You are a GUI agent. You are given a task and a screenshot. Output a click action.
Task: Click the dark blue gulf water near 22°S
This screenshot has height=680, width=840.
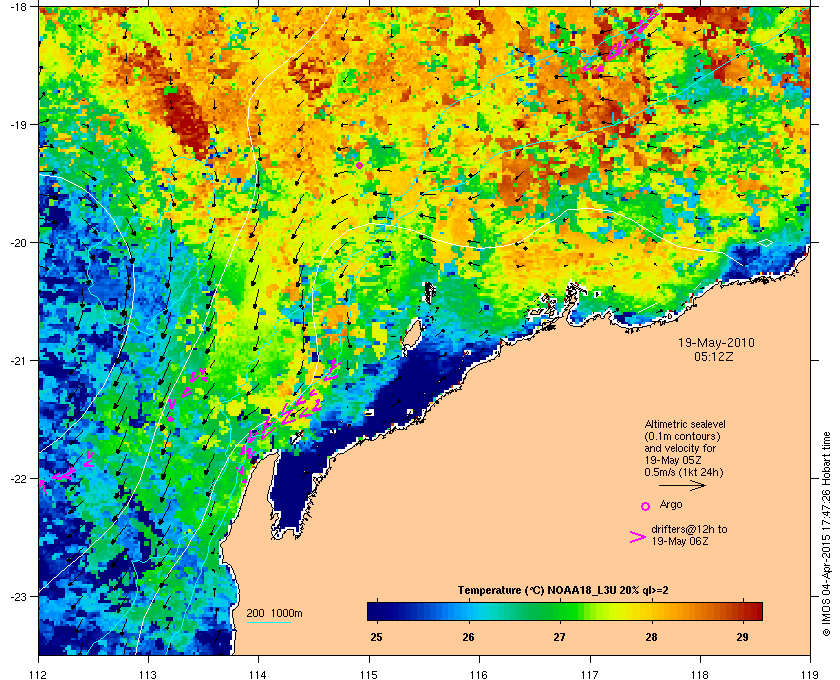click(x=291, y=490)
